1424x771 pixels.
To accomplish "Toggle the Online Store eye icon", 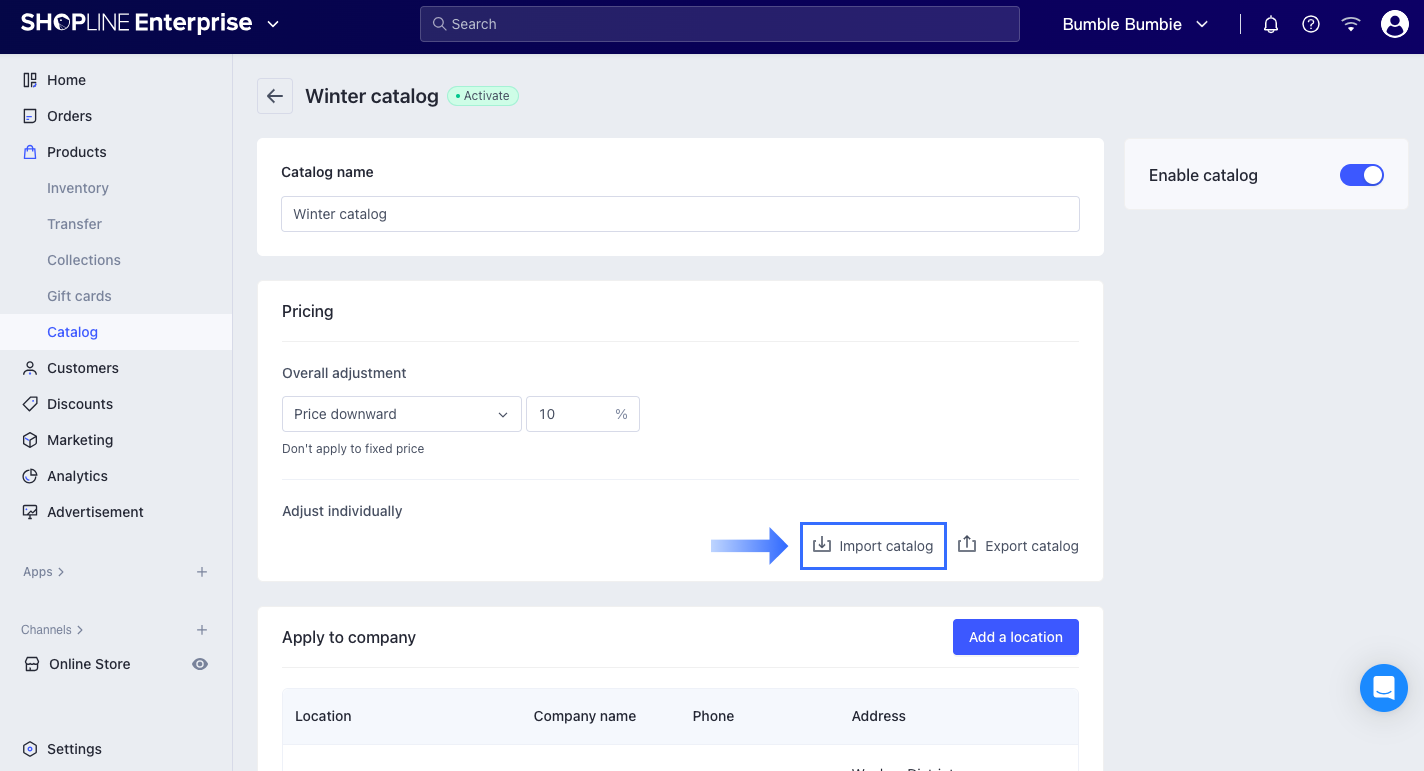I will click(x=200, y=664).
